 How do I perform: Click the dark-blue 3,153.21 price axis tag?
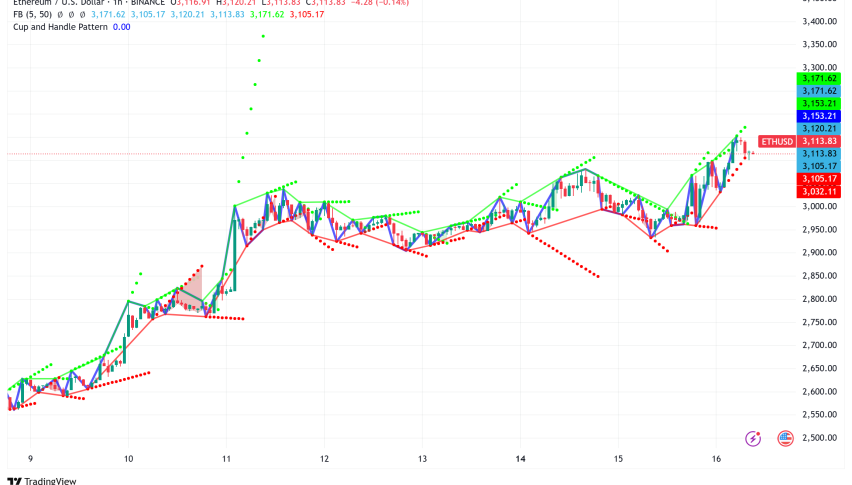pos(819,116)
